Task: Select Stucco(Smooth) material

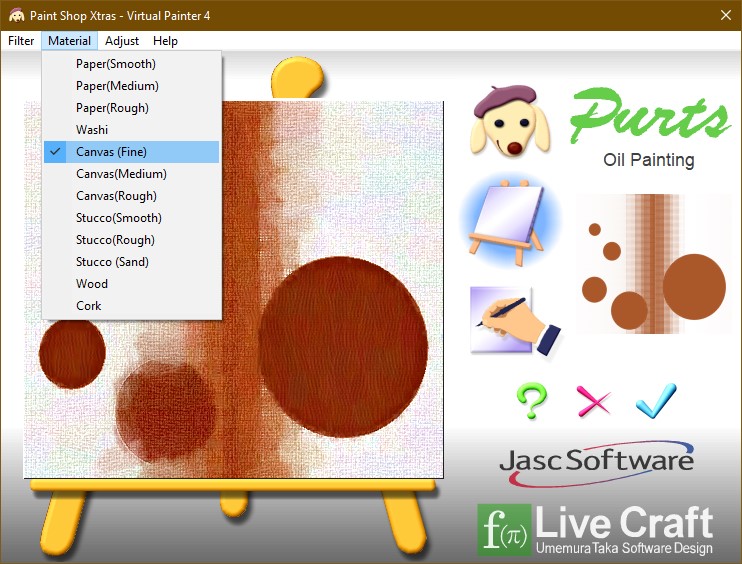Action: (132, 218)
